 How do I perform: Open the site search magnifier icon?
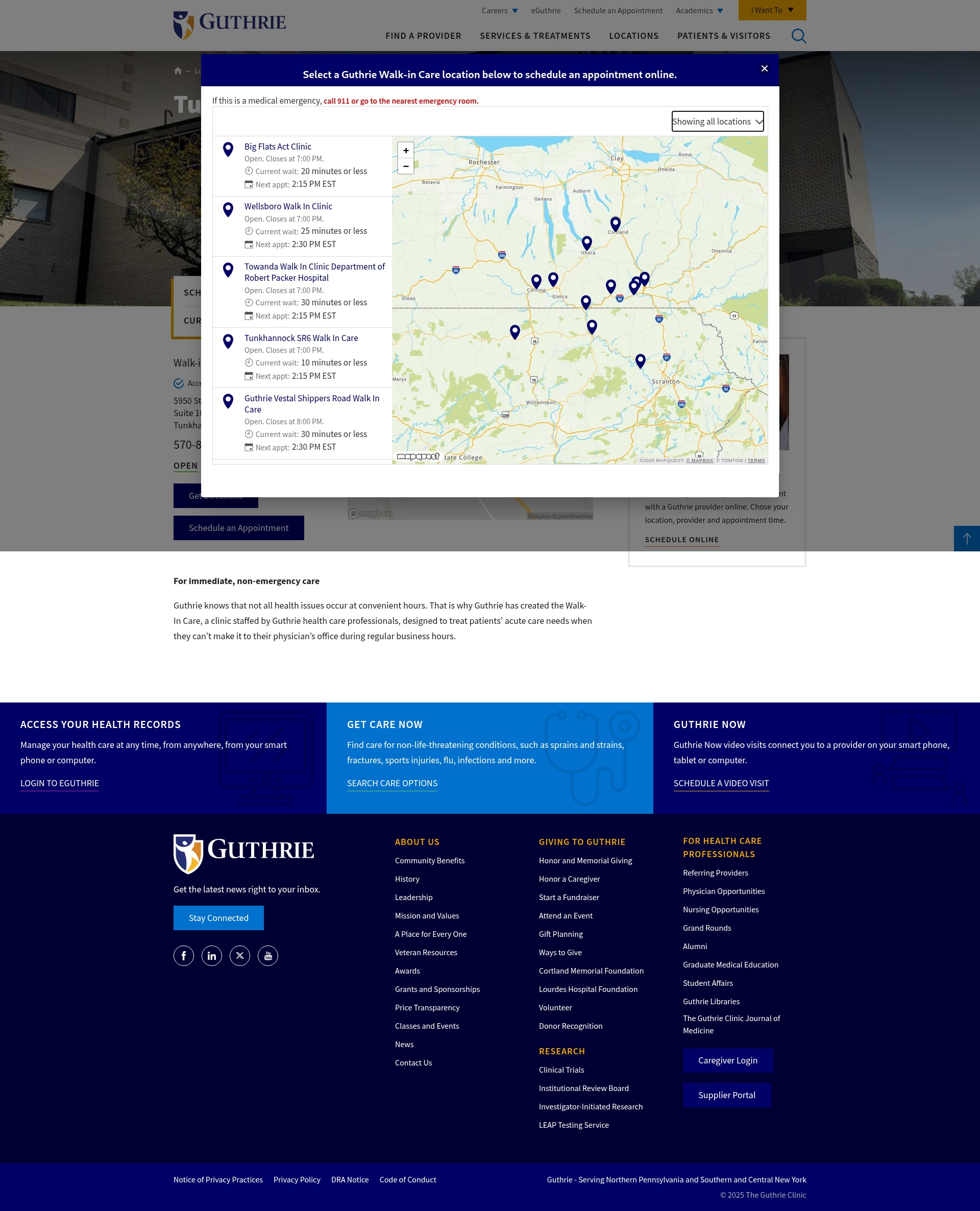pos(798,36)
